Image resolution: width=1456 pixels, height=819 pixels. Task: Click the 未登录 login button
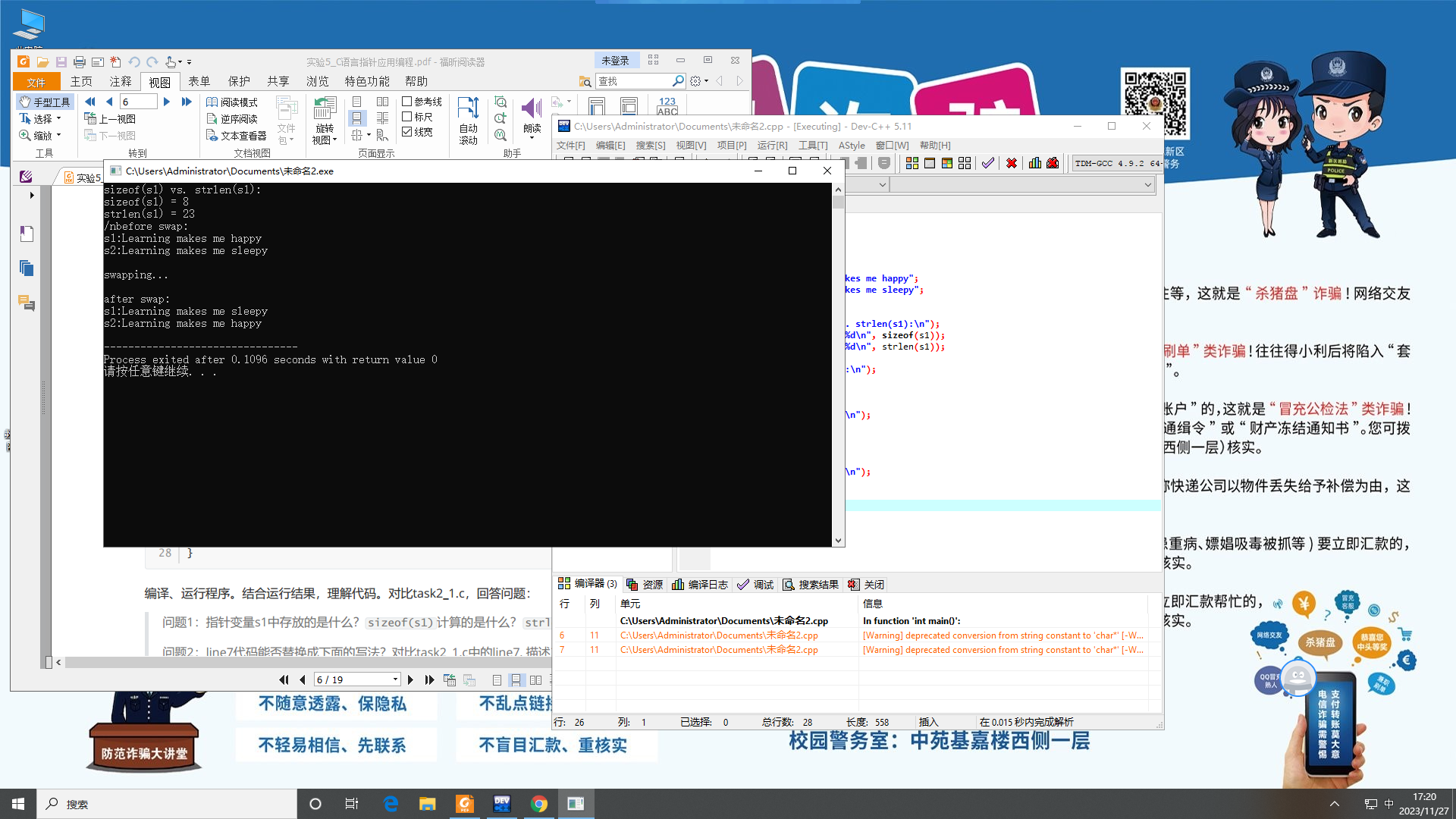point(615,61)
